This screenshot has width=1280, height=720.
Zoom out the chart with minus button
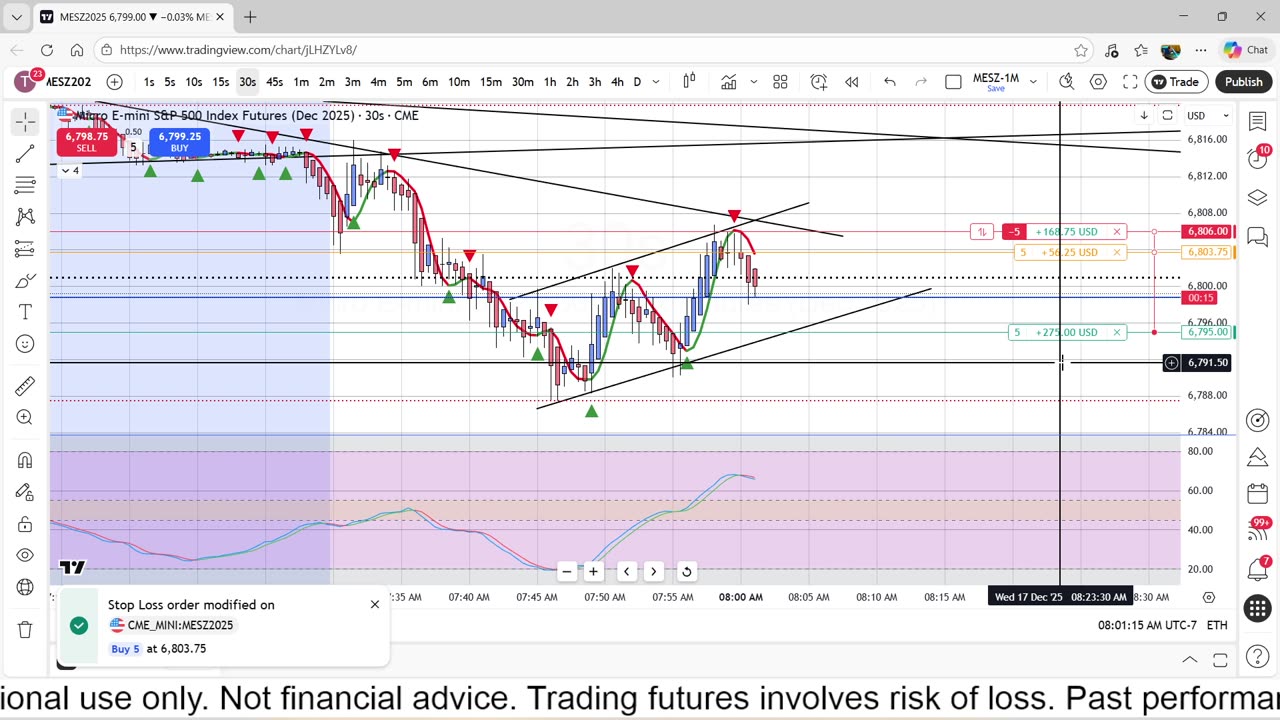click(x=567, y=571)
